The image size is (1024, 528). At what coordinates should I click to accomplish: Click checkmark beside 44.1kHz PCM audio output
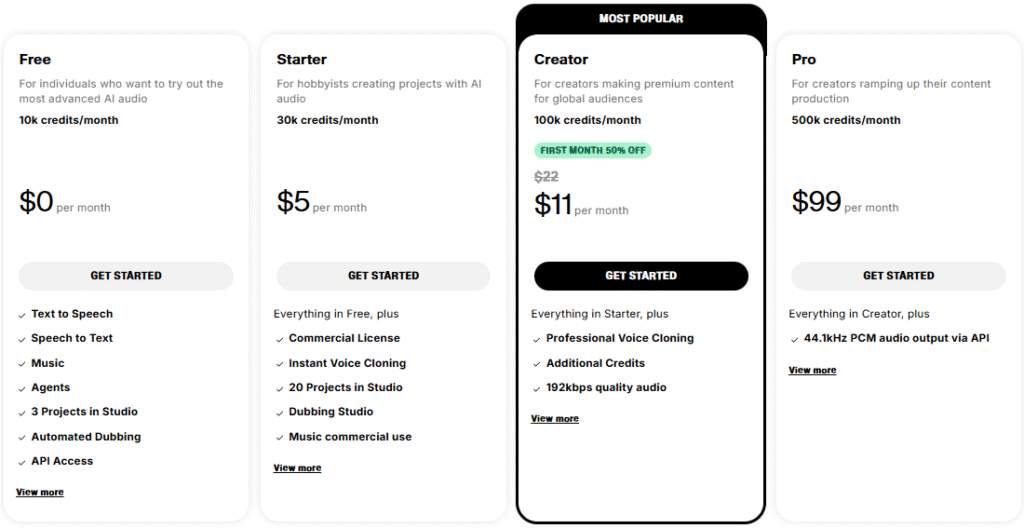tap(795, 339)
